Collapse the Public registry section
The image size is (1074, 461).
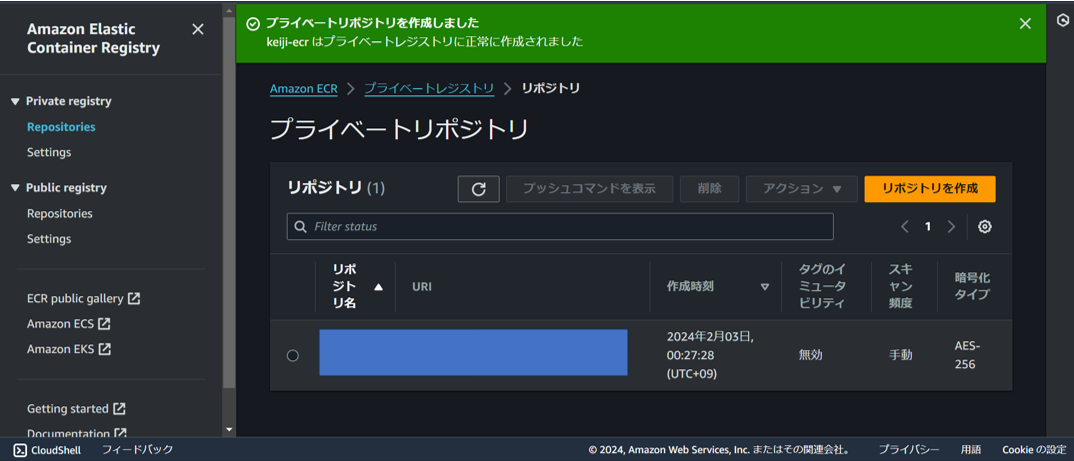[15, 188]
